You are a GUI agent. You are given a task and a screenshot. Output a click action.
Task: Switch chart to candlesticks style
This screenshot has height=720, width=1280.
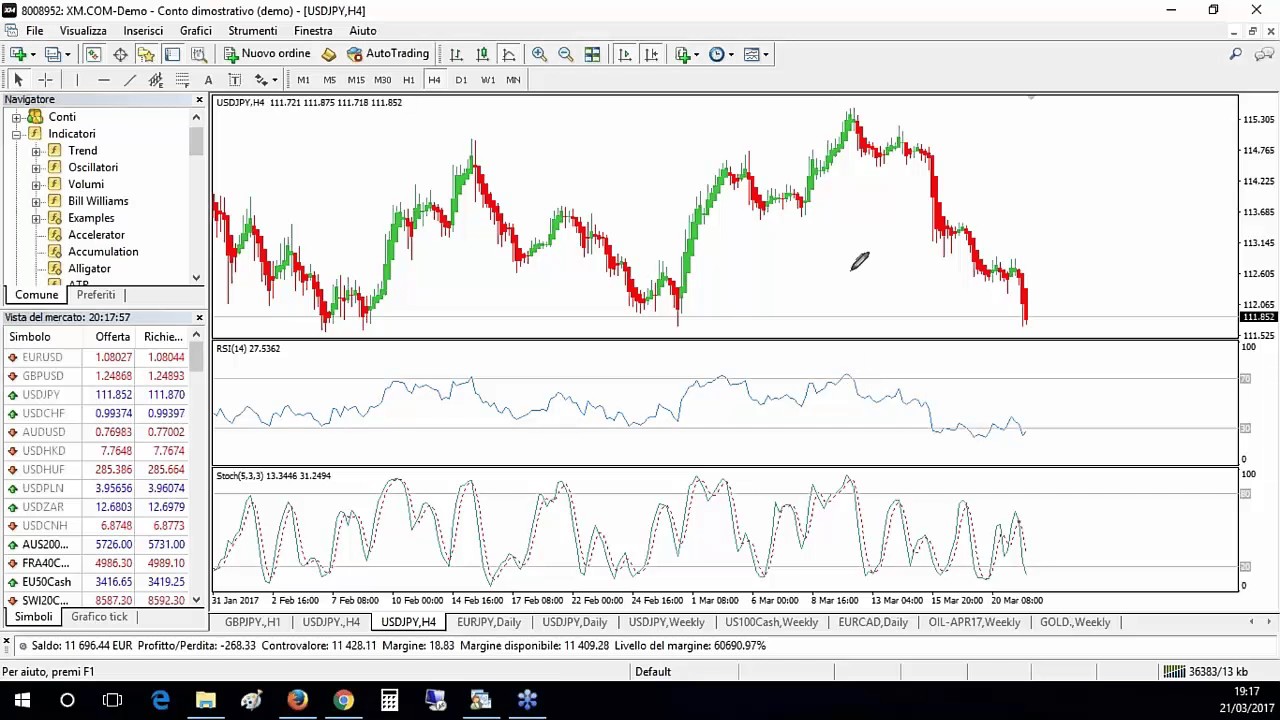pos(482,54)
